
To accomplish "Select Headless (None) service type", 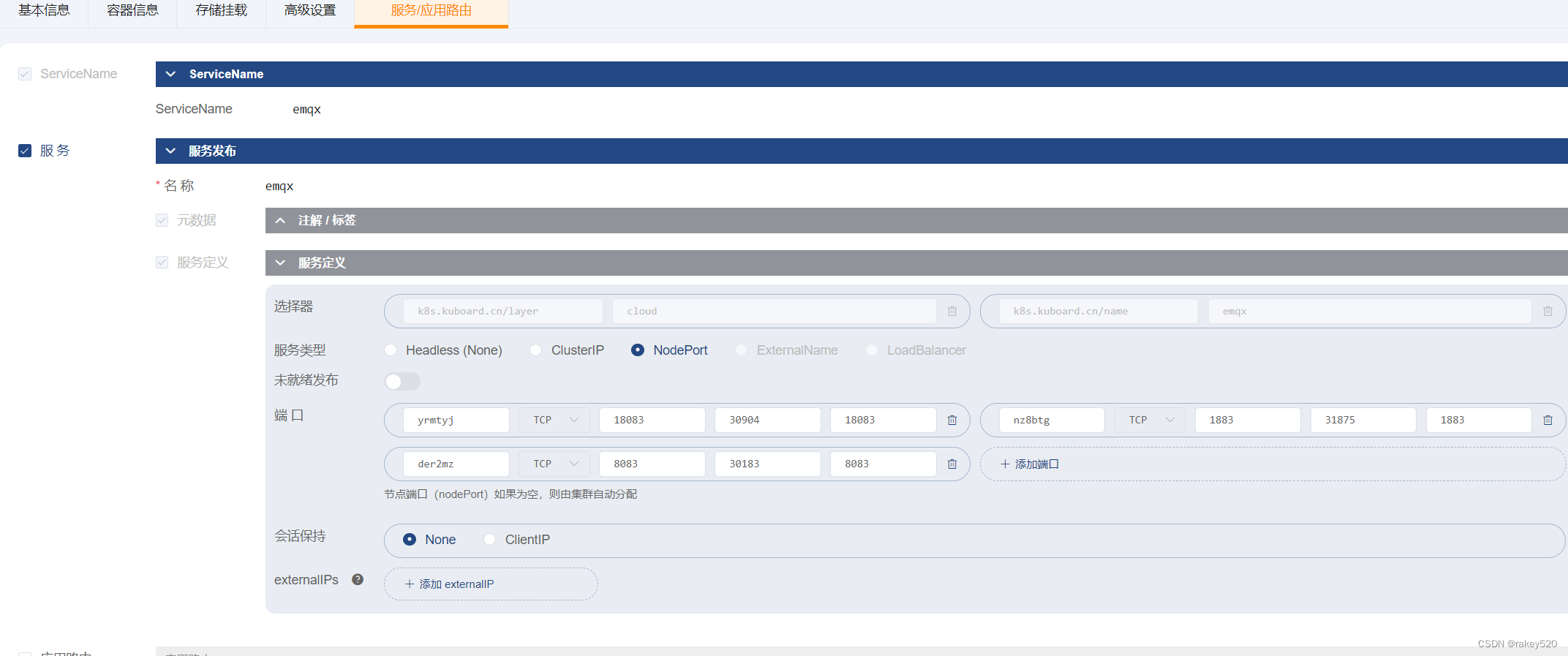I will tap(391, 351).
